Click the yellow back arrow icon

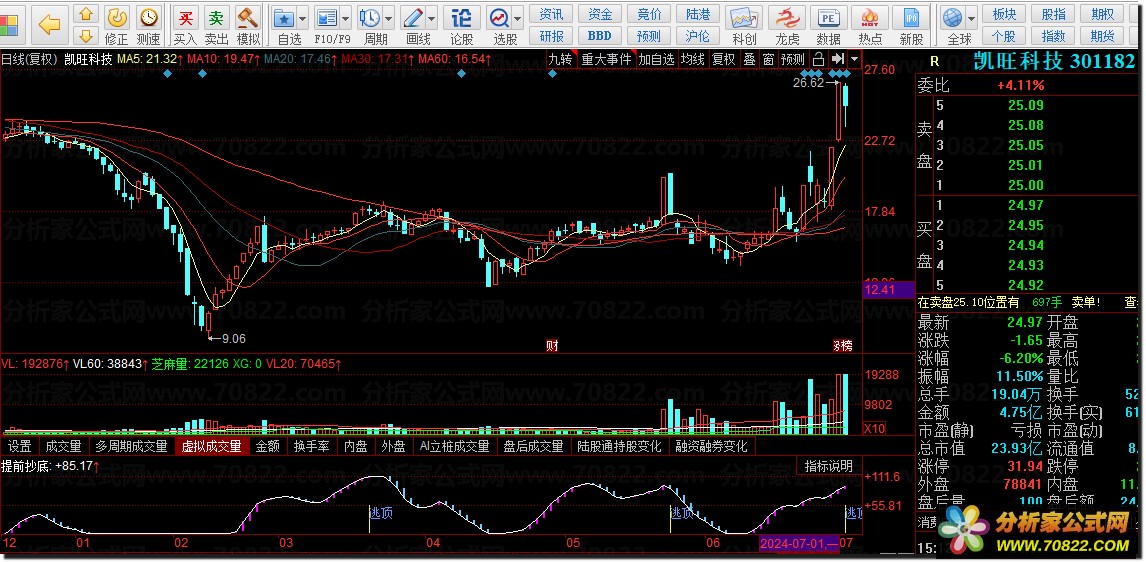click(49, 24)
